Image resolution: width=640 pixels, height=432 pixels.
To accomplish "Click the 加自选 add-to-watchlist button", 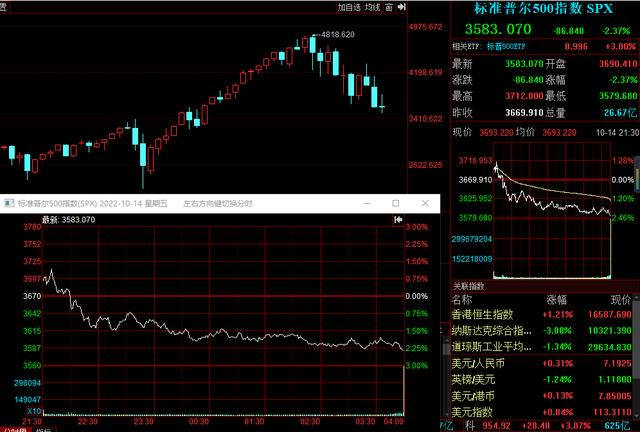I will 349,7.
